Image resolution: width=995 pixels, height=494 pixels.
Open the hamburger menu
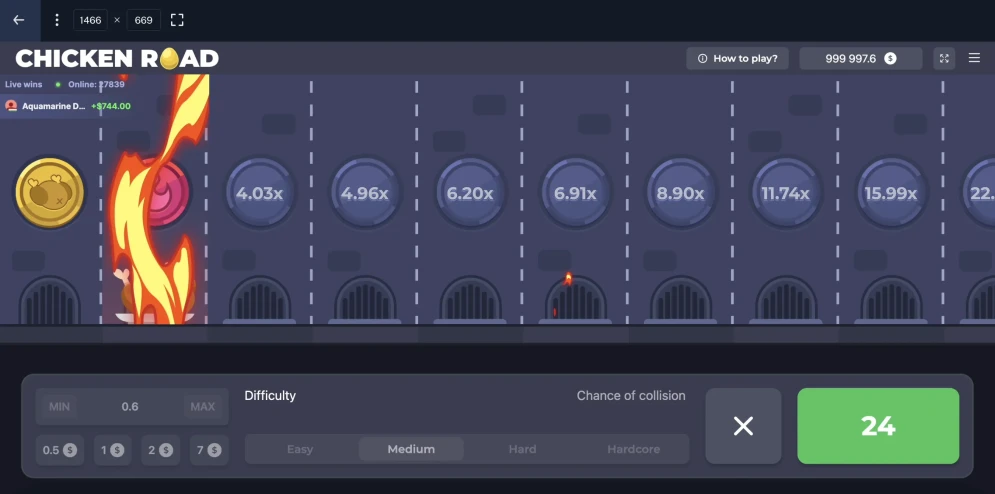pos(974,58)
